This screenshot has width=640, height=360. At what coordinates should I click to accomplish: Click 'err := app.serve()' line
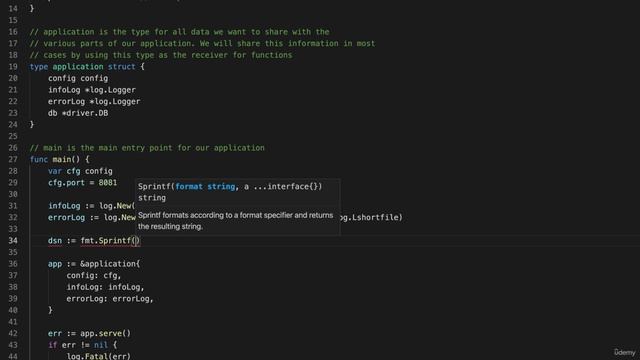click(89, 333)
